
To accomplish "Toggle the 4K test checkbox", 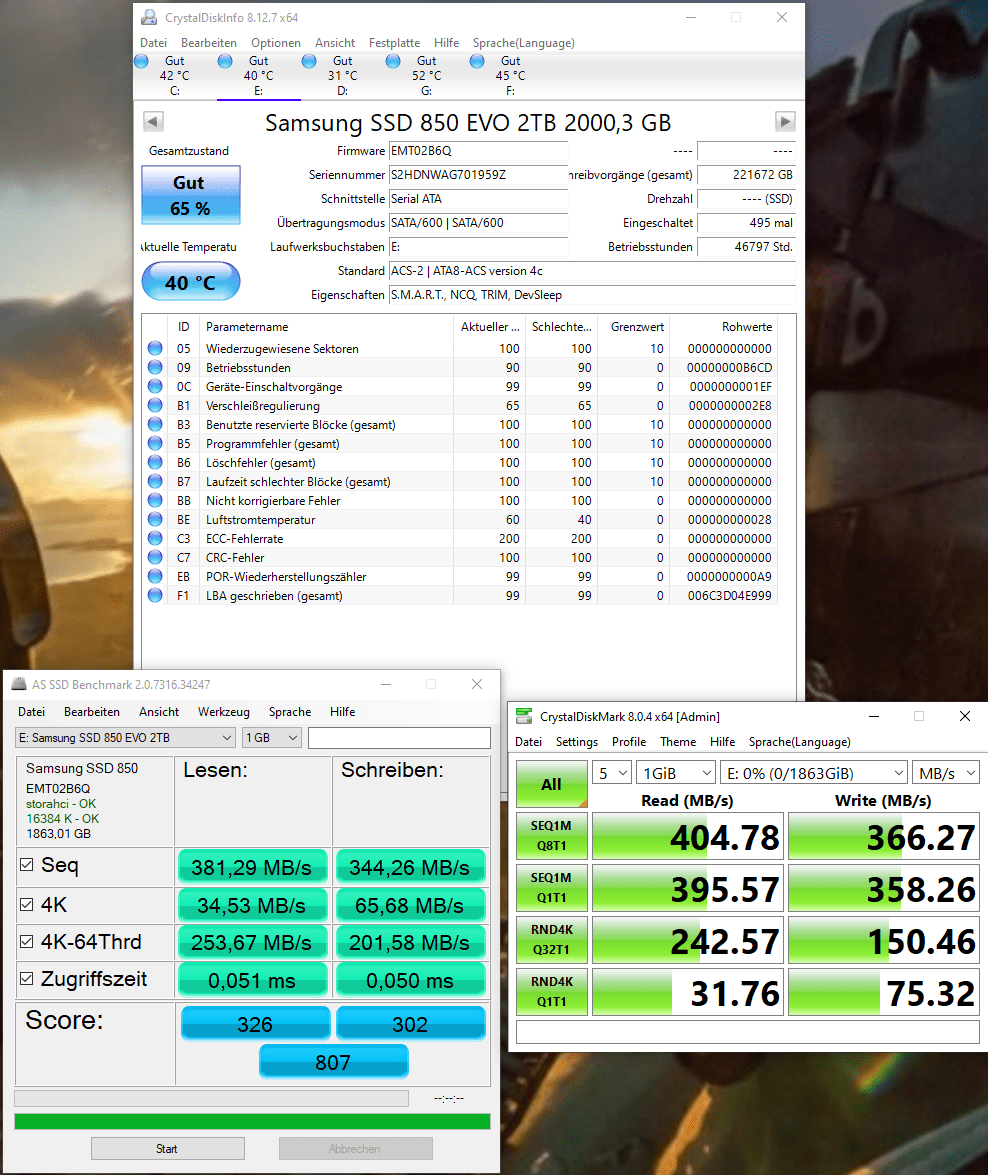I will tap(27, 904).
